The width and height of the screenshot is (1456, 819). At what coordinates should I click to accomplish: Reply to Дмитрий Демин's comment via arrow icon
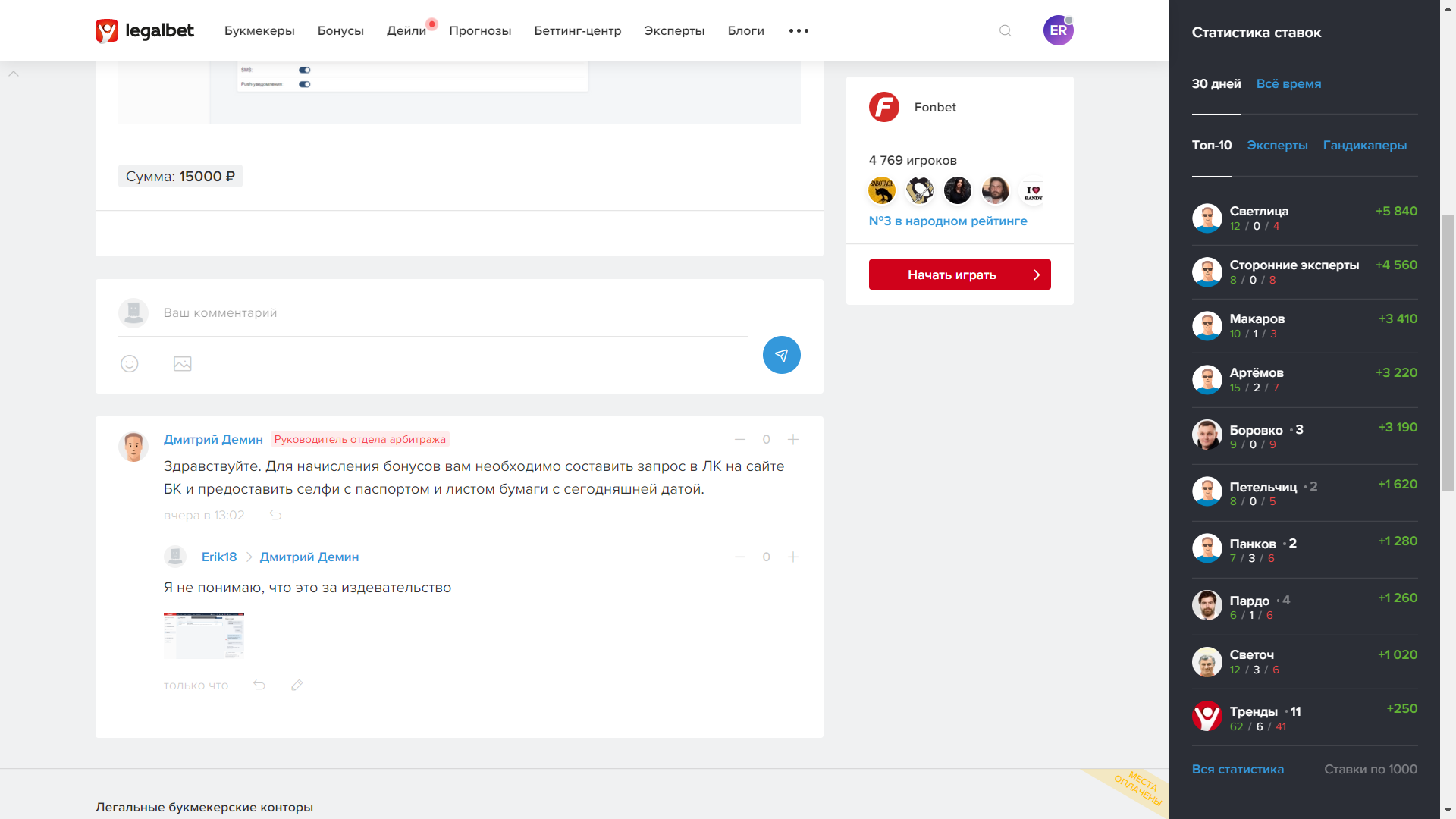pyautogui.click(x=275, y=516)
